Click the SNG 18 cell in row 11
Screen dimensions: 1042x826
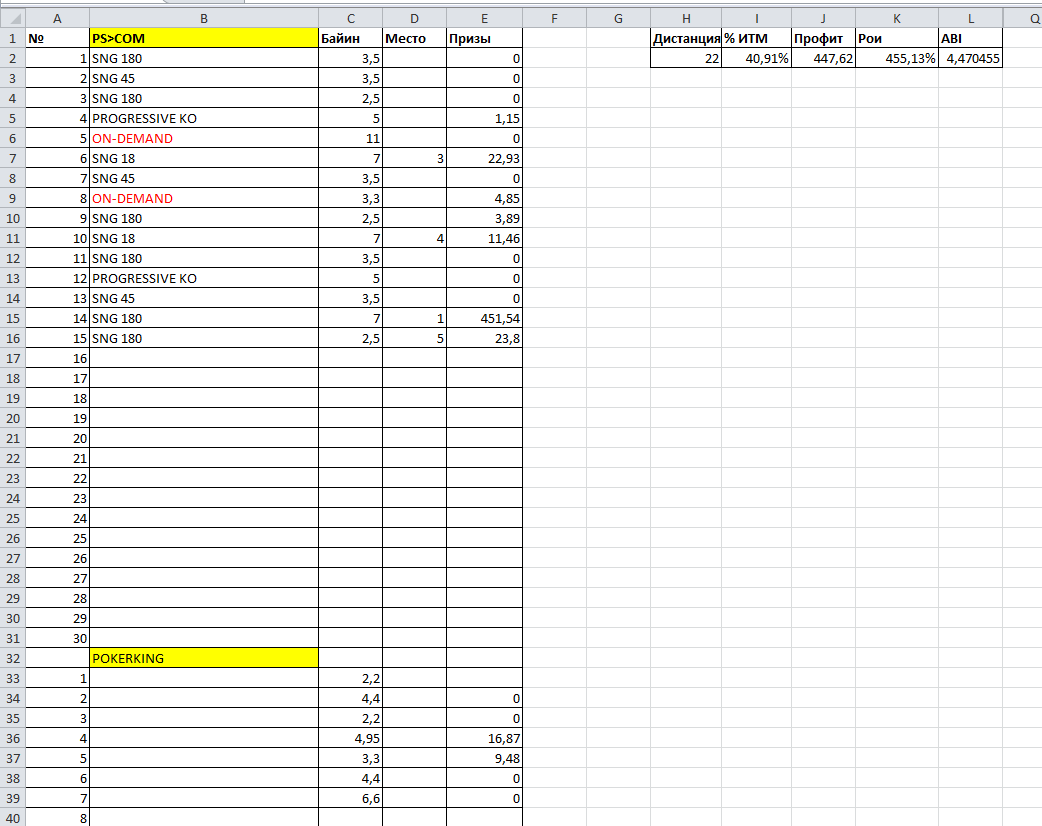pyautogui.click(x=204, y=238)
